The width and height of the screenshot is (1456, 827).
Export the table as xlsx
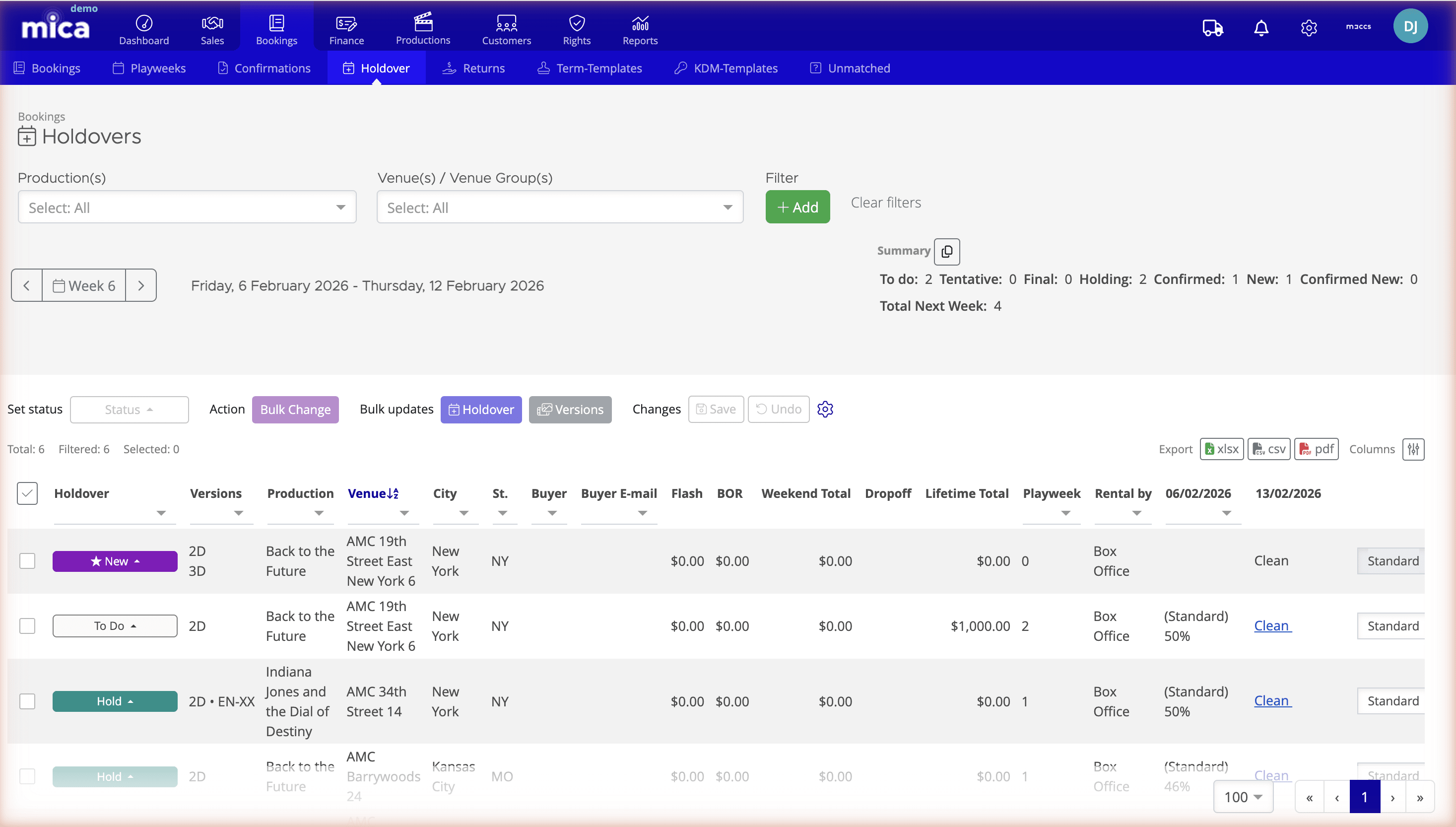(1222, 449)
